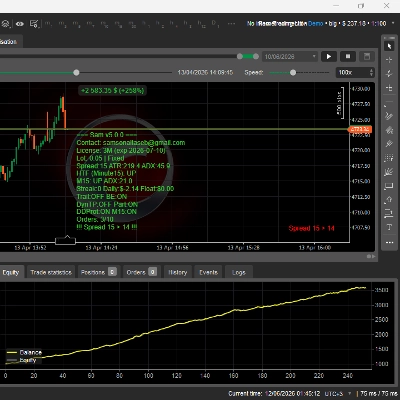Image resolution: width=400 pixels, height=400 pixels.
Task: Select the cursor pointer tool
Action: pos(389,46)
